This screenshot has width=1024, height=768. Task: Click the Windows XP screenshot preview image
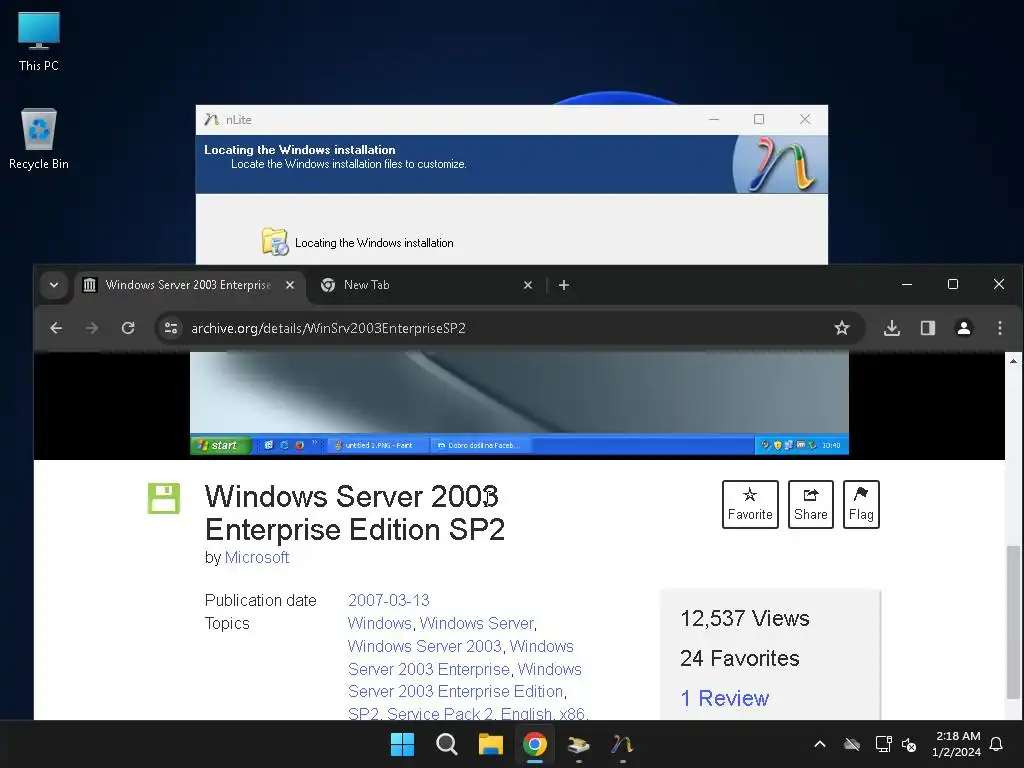tap(519, 403)
